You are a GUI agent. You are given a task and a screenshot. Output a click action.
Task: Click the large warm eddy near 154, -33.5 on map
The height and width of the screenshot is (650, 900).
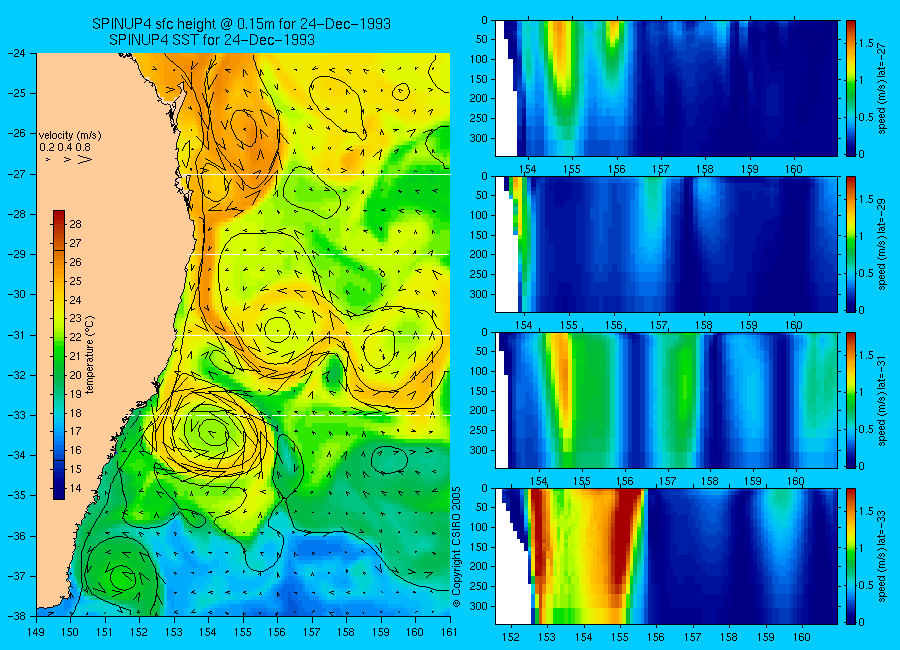211,431
